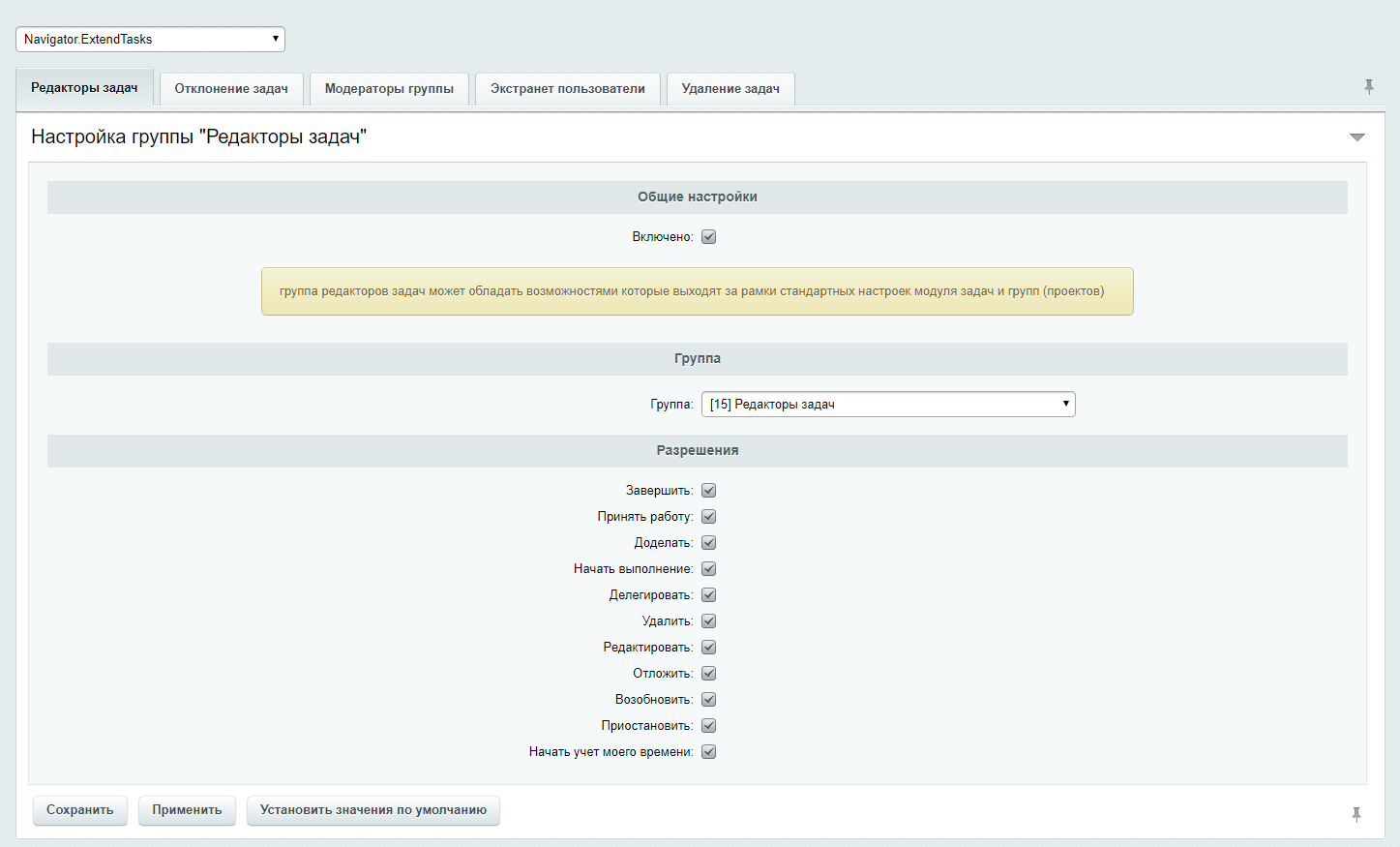Click the yellow info note text
Viewport: 1400px width, 847px height.
(692, 291)
